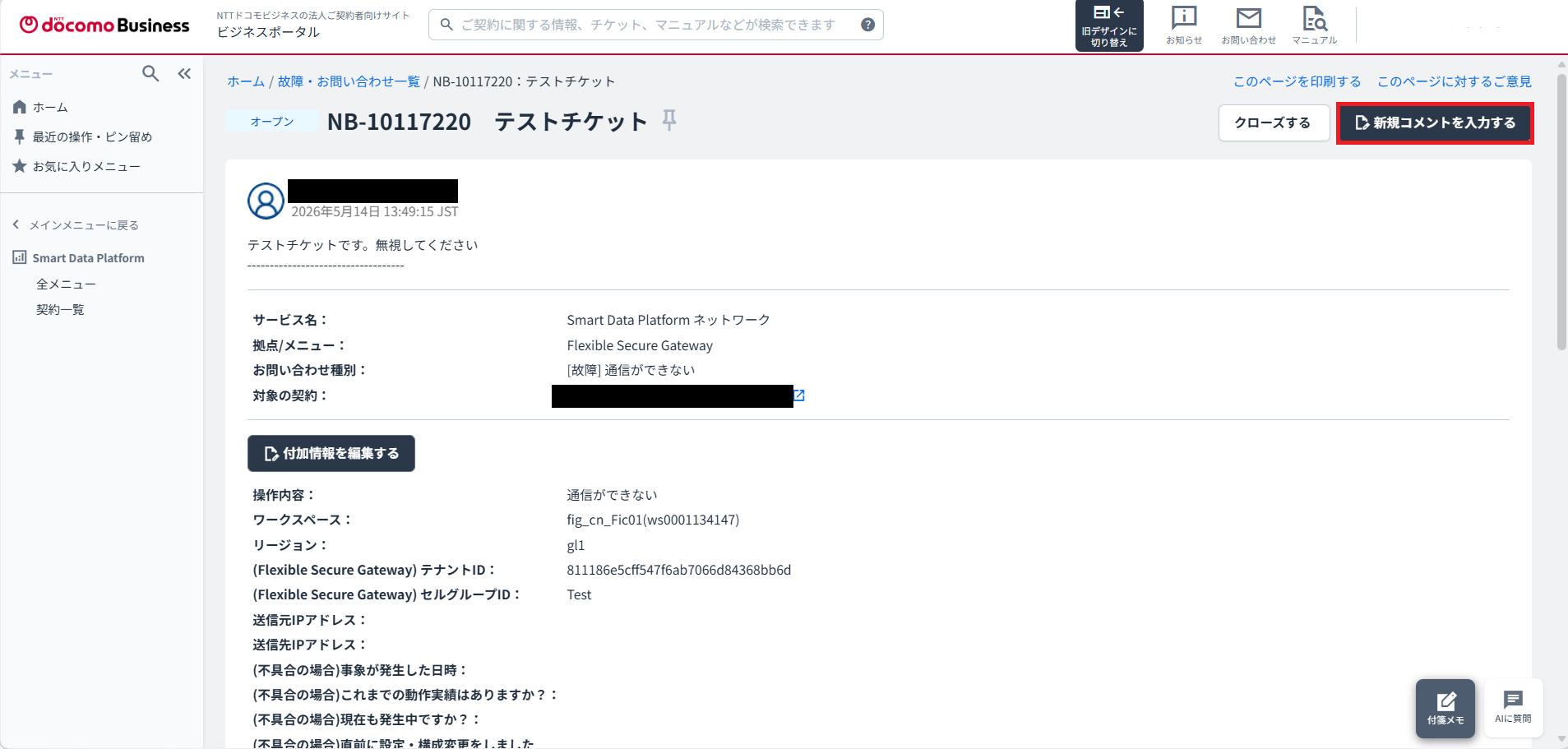Click the 故障・お問い合わせ一覧 breadcrumb link
The width and height of the screenshot is (1568, 749).
349,81
